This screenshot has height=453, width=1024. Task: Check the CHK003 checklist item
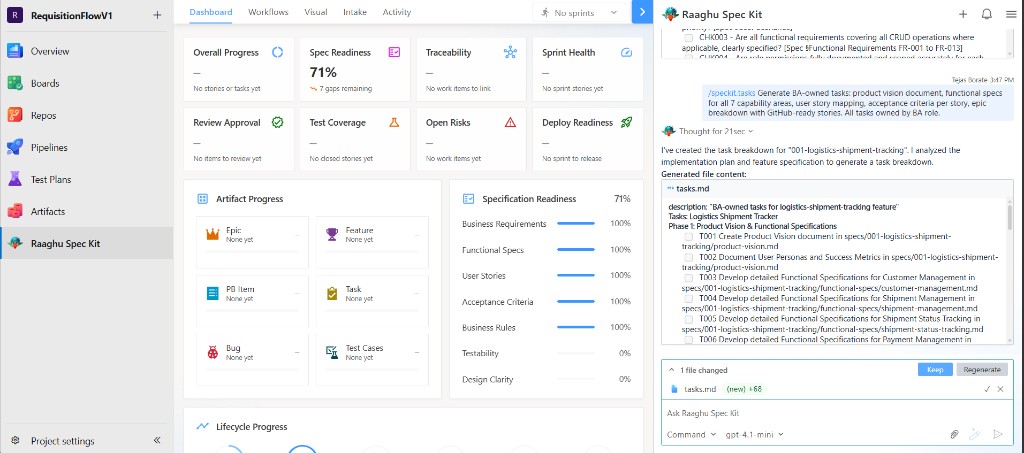click(x=688, y=38)
